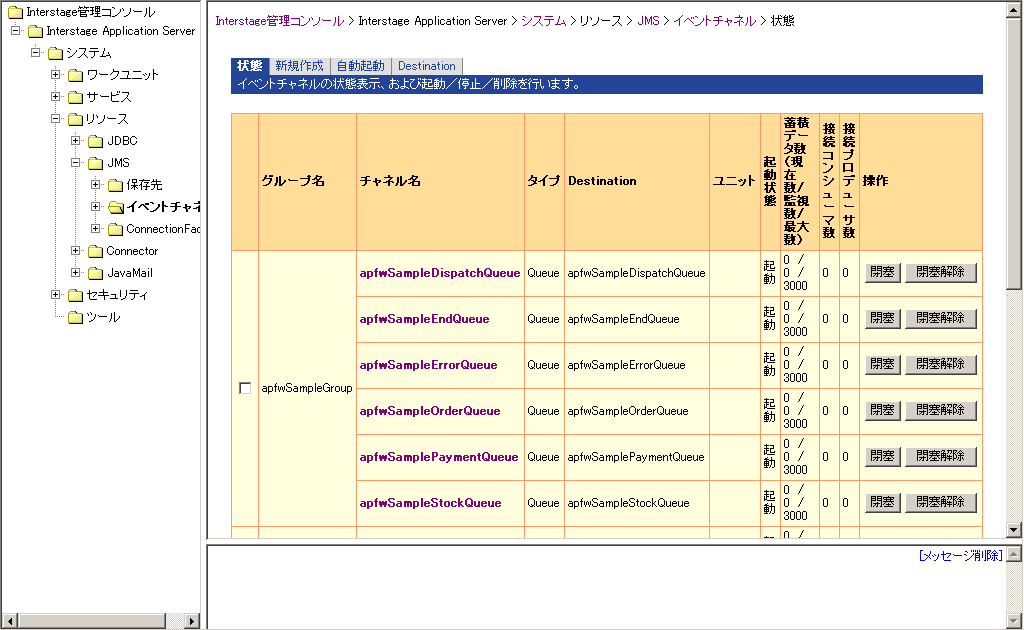
Task: Click the ワークユニット folder icon
Action: [x=75, y=75]
